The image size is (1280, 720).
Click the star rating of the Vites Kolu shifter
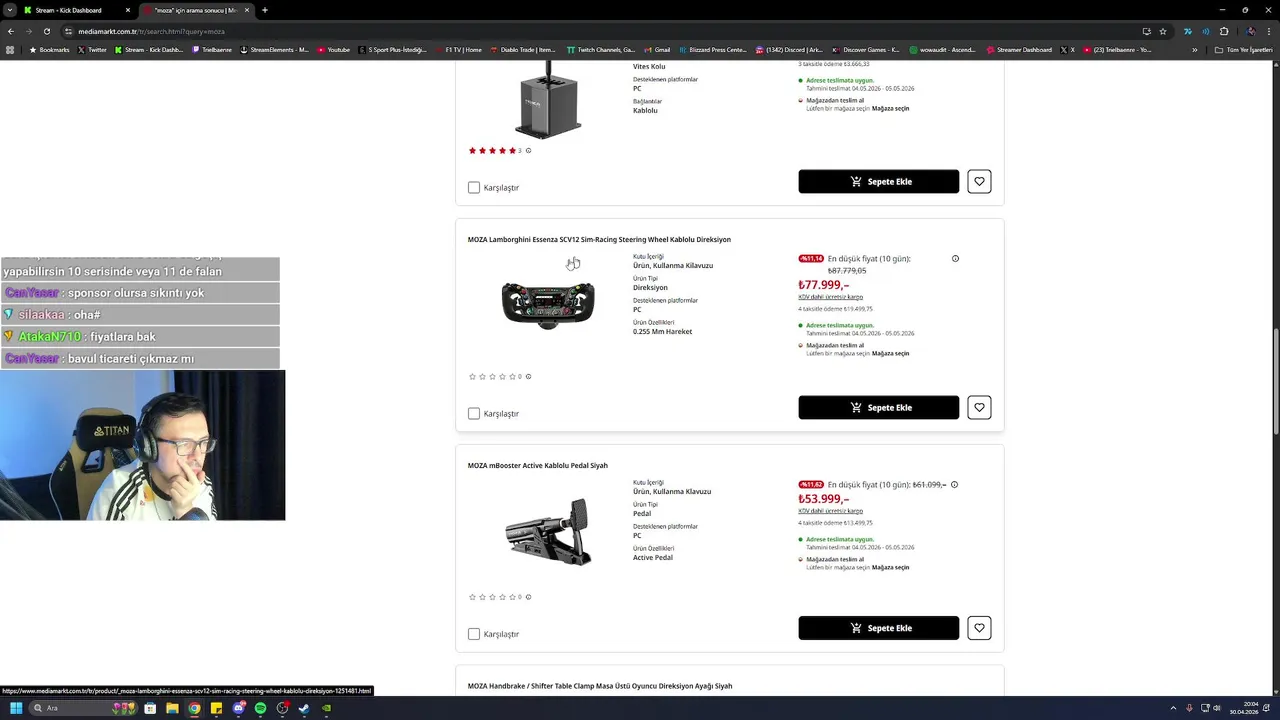[x=492, y=151]
